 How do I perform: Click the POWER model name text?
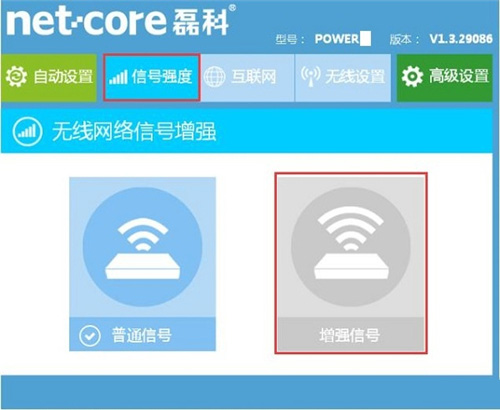point(337,39)
